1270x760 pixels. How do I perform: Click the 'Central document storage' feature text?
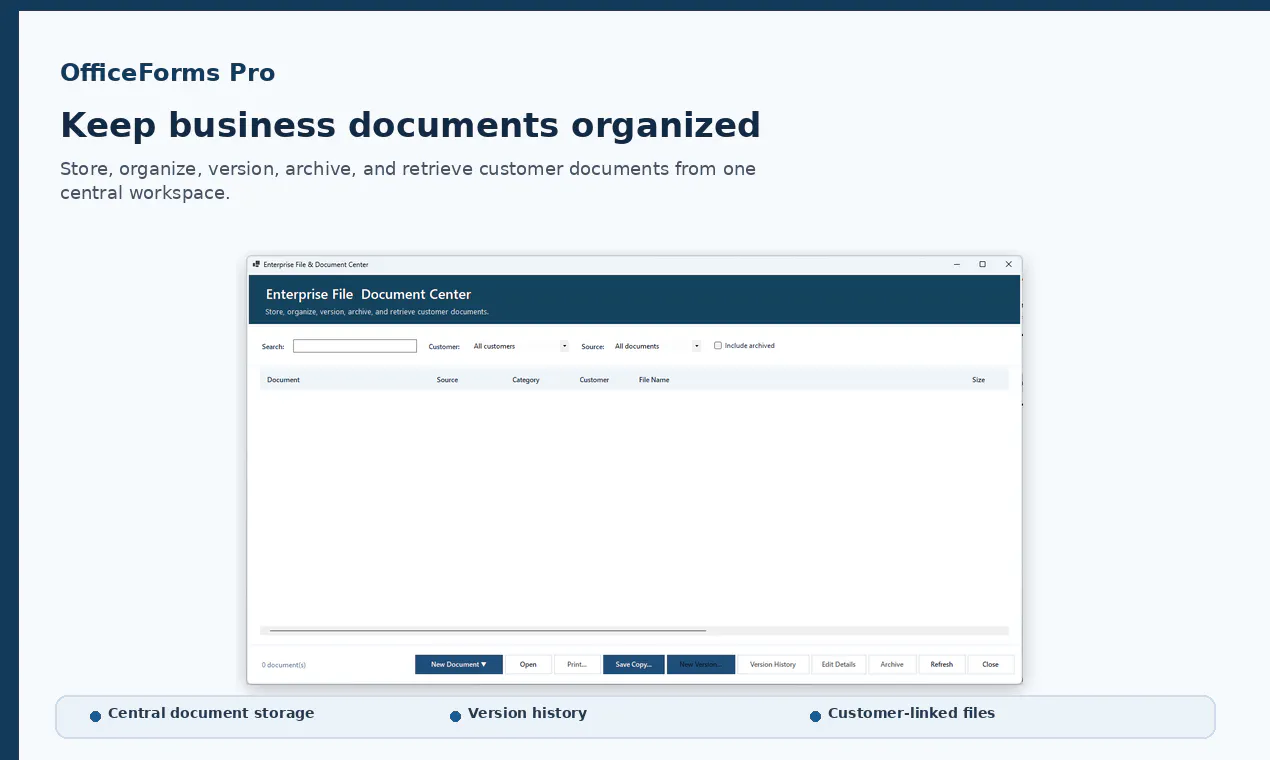(x=211, y=713)
